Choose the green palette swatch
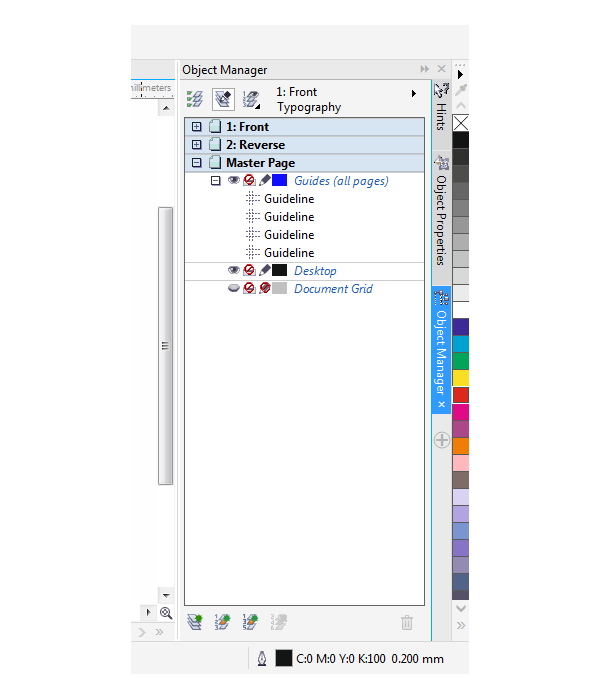The width and height of the screenshot is (600, 700). click(x=461, y=361)
